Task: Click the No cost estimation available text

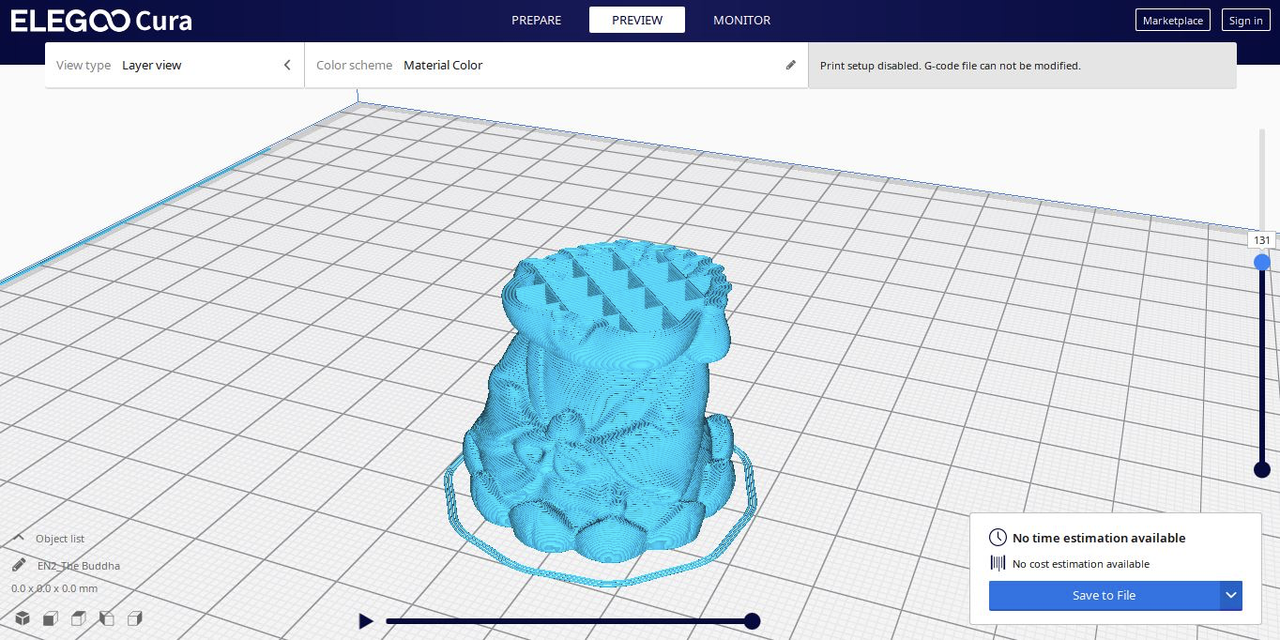Action: pos(1081,564)
